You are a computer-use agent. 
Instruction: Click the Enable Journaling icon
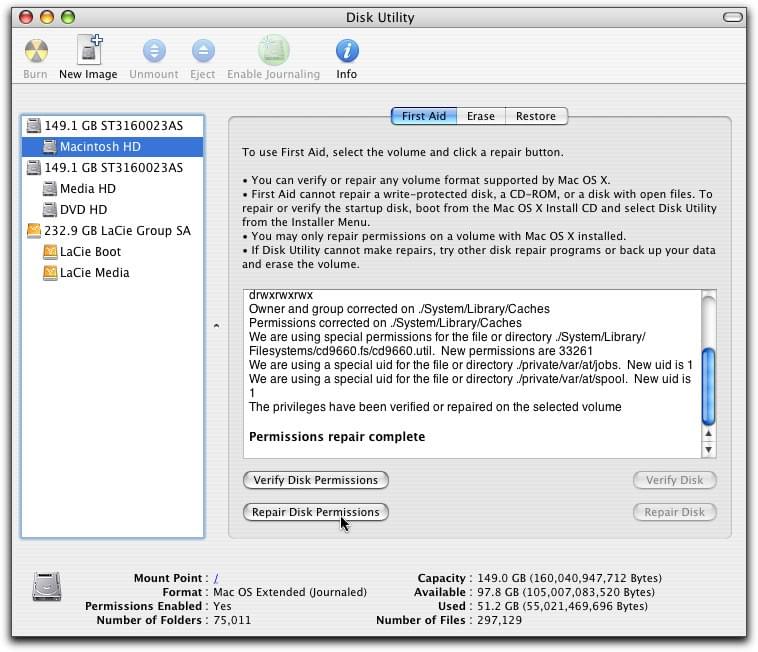(x=274, y=50)
